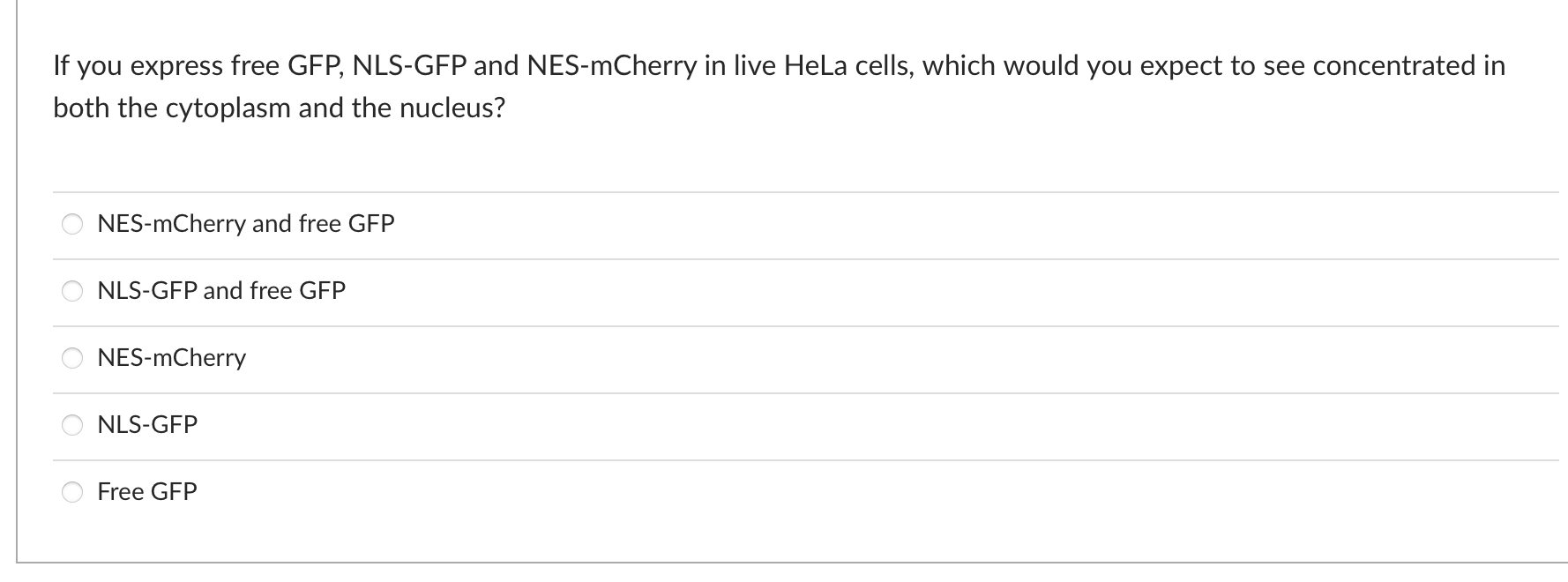Click the text label reading NES-mCherry and free GFP
The image size is (1568, 582).
point(246,224)
